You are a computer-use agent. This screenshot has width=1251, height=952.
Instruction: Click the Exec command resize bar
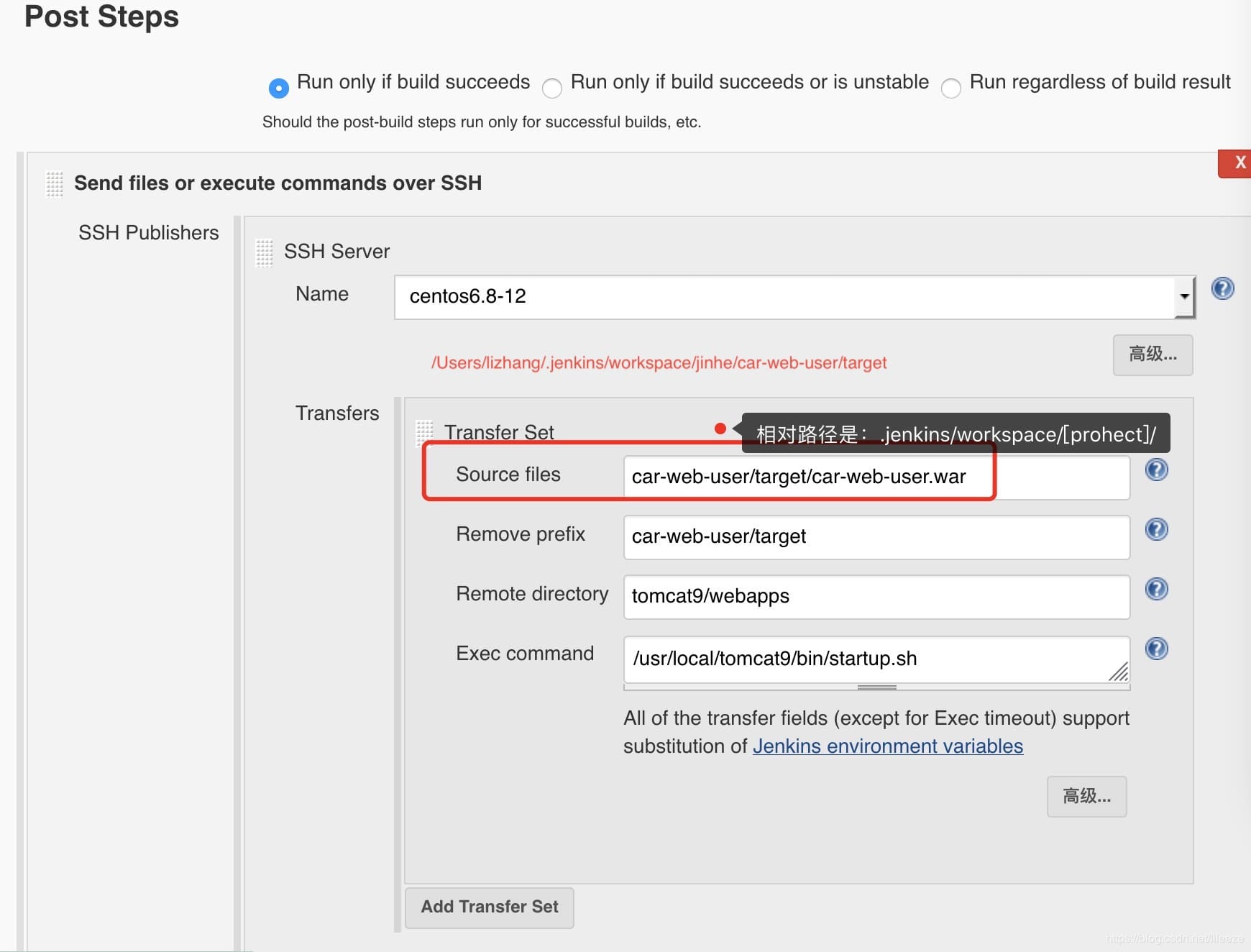876,687
